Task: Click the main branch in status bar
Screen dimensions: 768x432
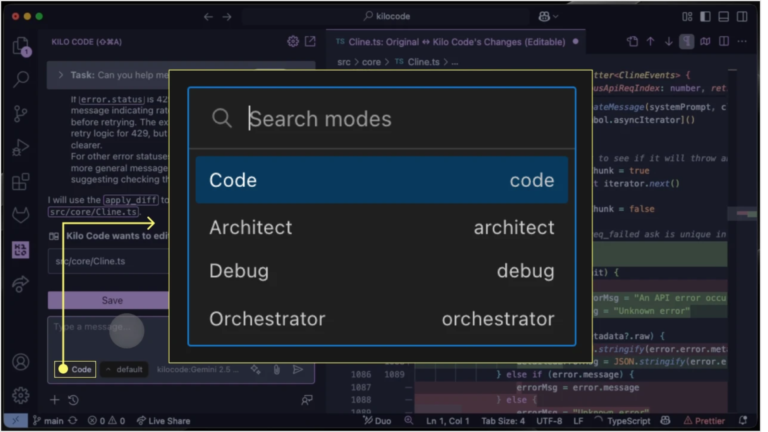Action: pos(48,421)
